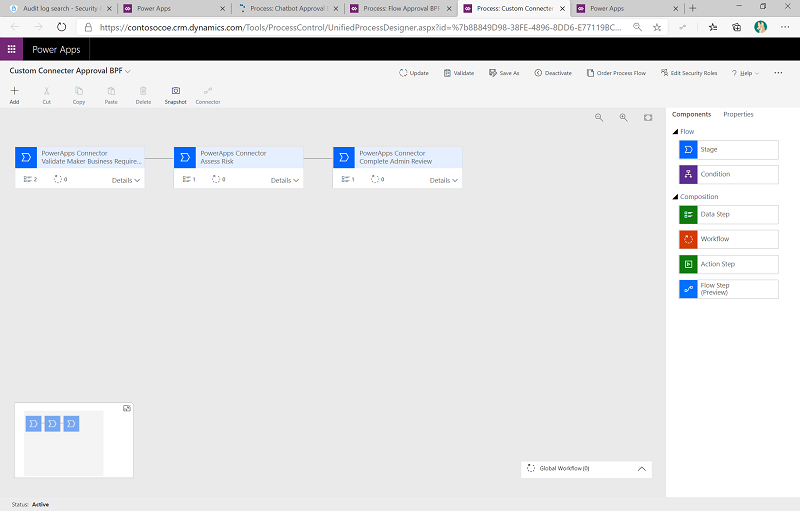Deactivate the business process flow
This screenshot has width=800, height=511.
(553, 73)
